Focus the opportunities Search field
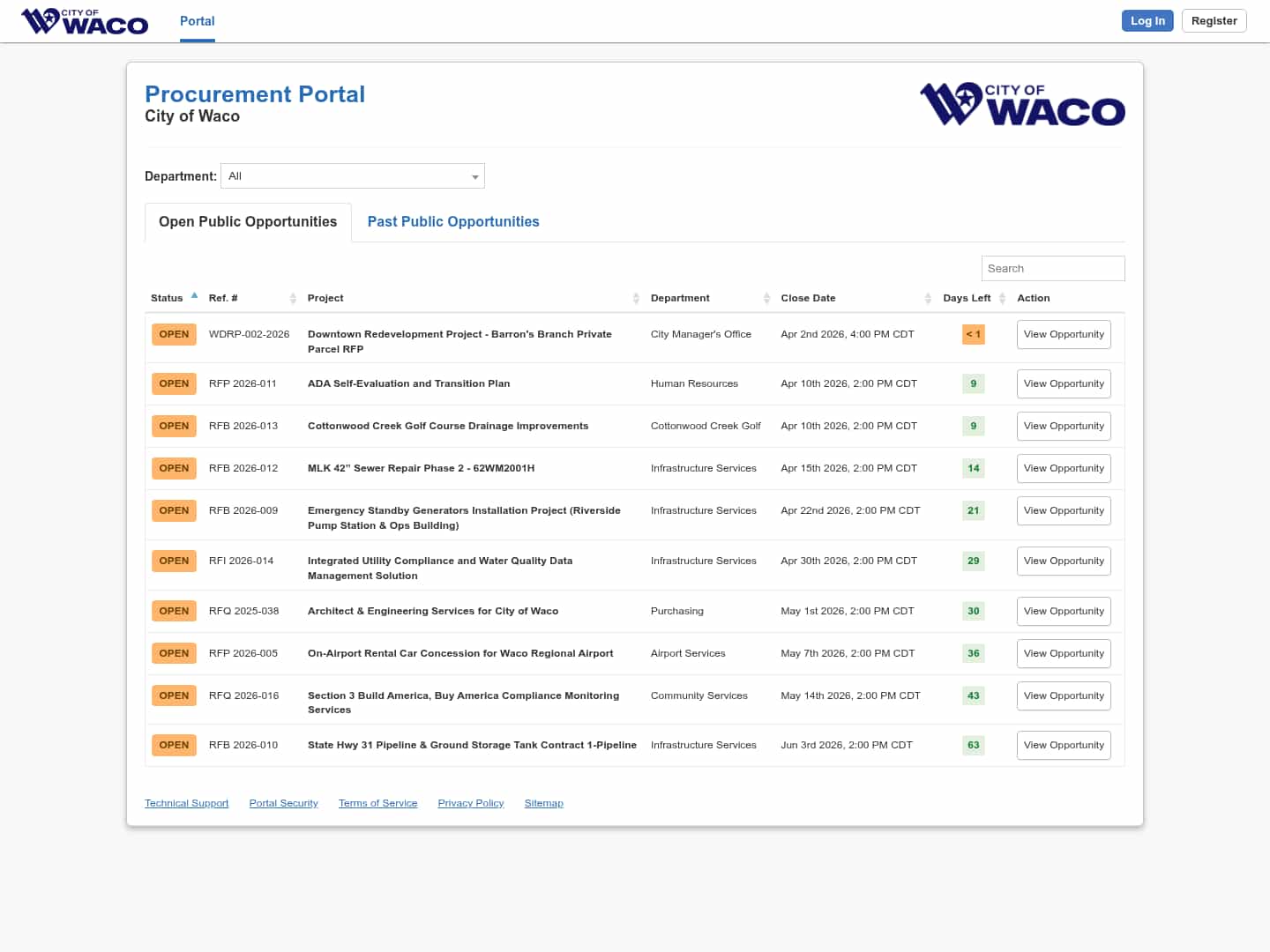1270x952 pixels. 1052,269
